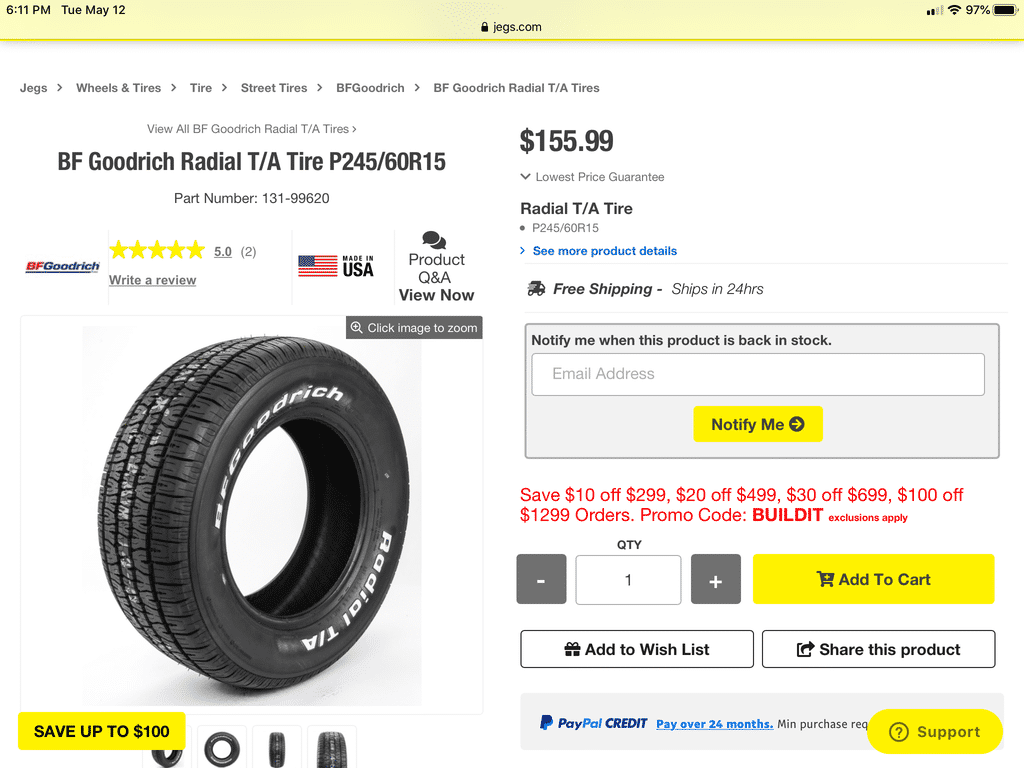1024x768 pixels.
Task: Click the magnifier zoom icon on image
Action: pos(356,328)
